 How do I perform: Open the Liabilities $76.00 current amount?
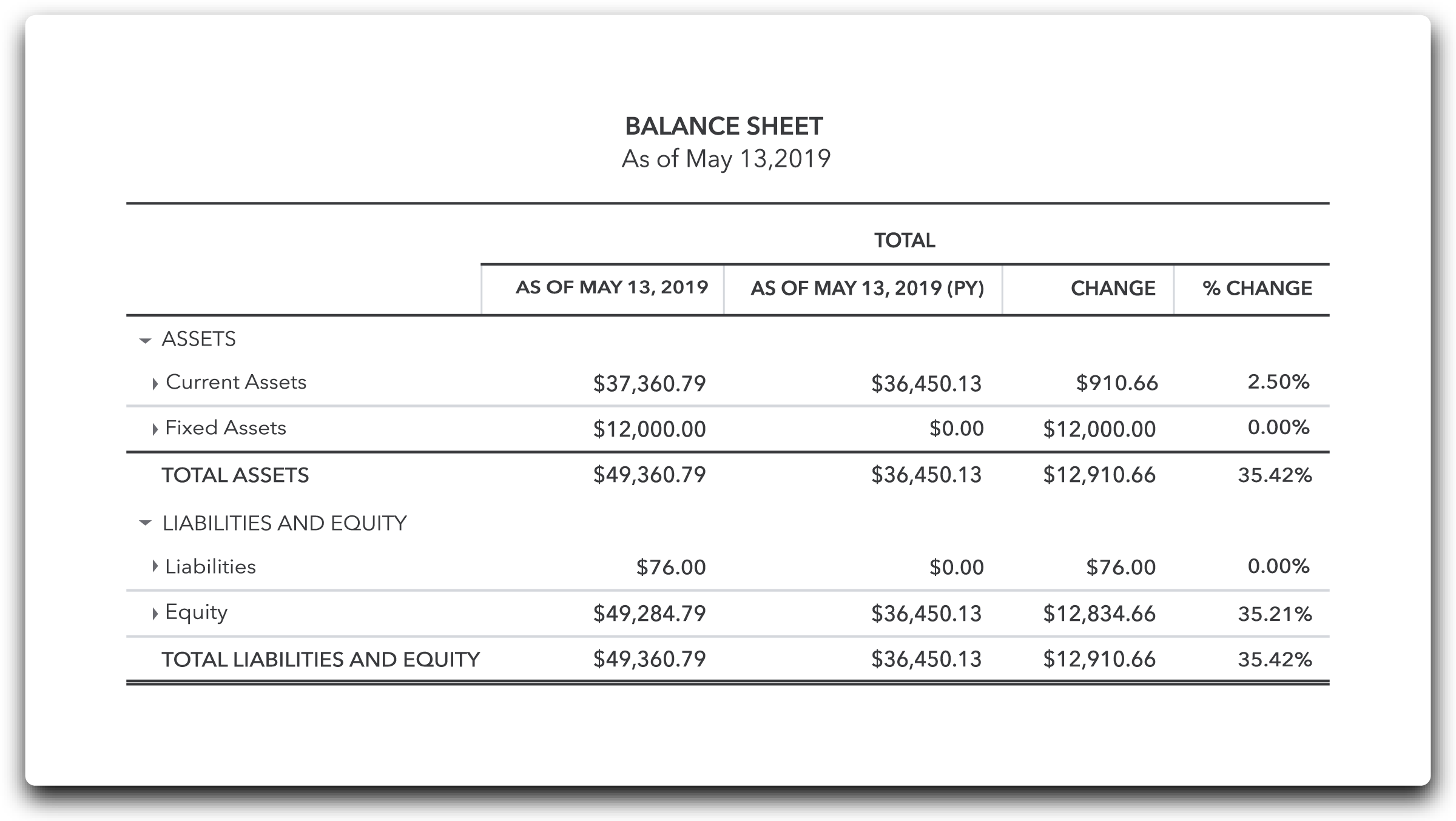[x=670, y=568]
